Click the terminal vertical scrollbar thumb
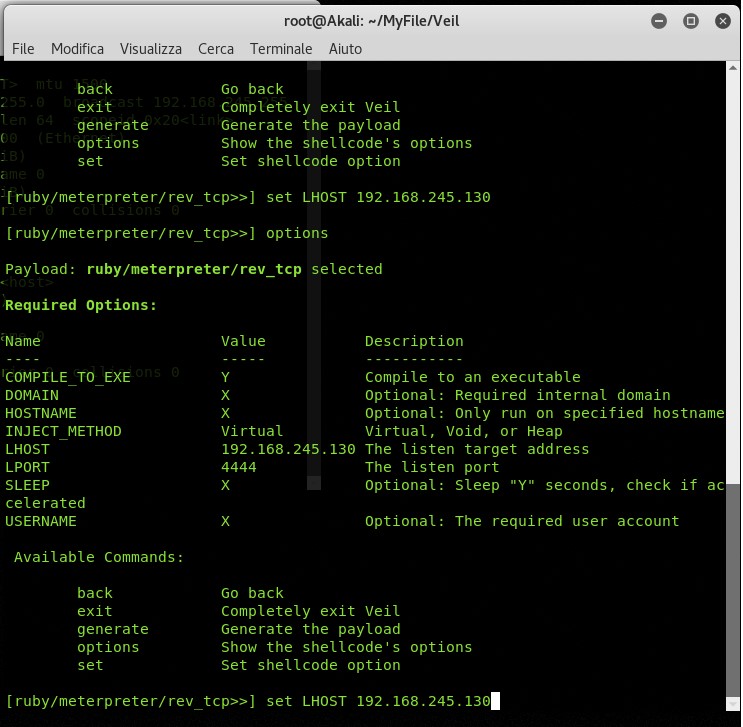This screenshot has width=743, height=727. 733,591
